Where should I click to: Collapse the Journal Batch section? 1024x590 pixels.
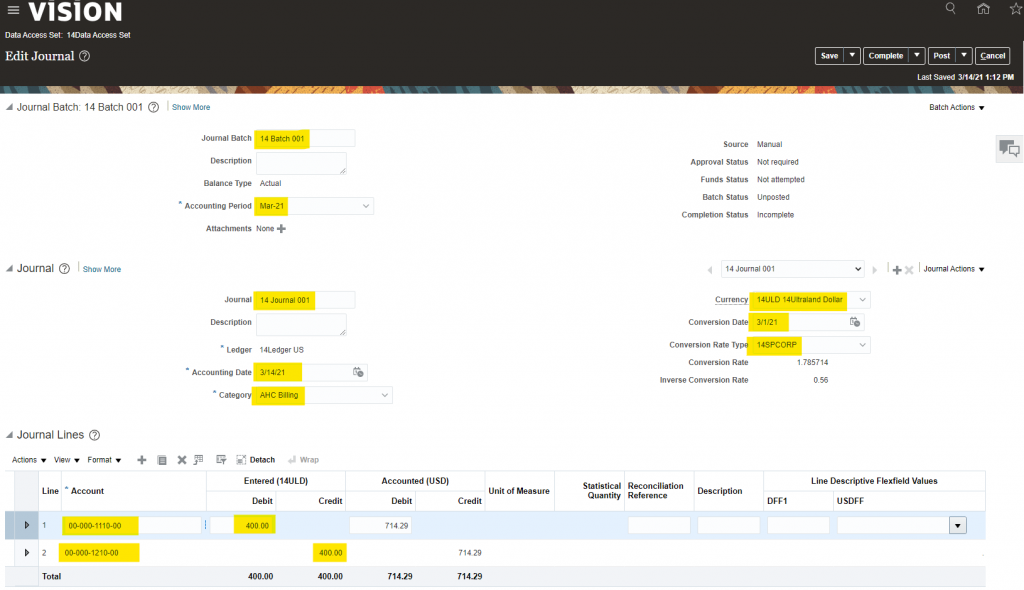(10, 107)
